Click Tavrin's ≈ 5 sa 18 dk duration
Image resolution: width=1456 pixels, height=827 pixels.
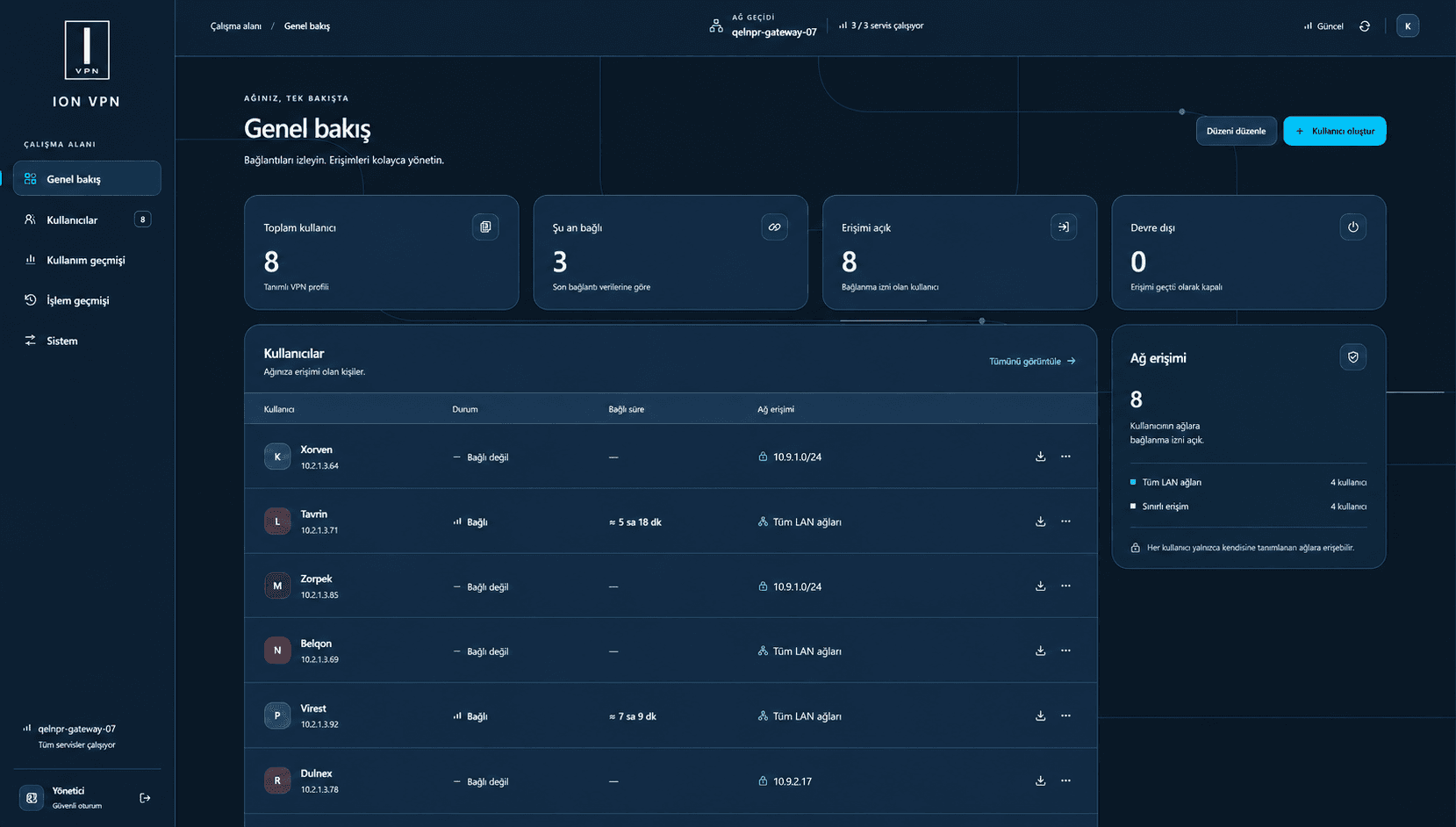(635, 521)
